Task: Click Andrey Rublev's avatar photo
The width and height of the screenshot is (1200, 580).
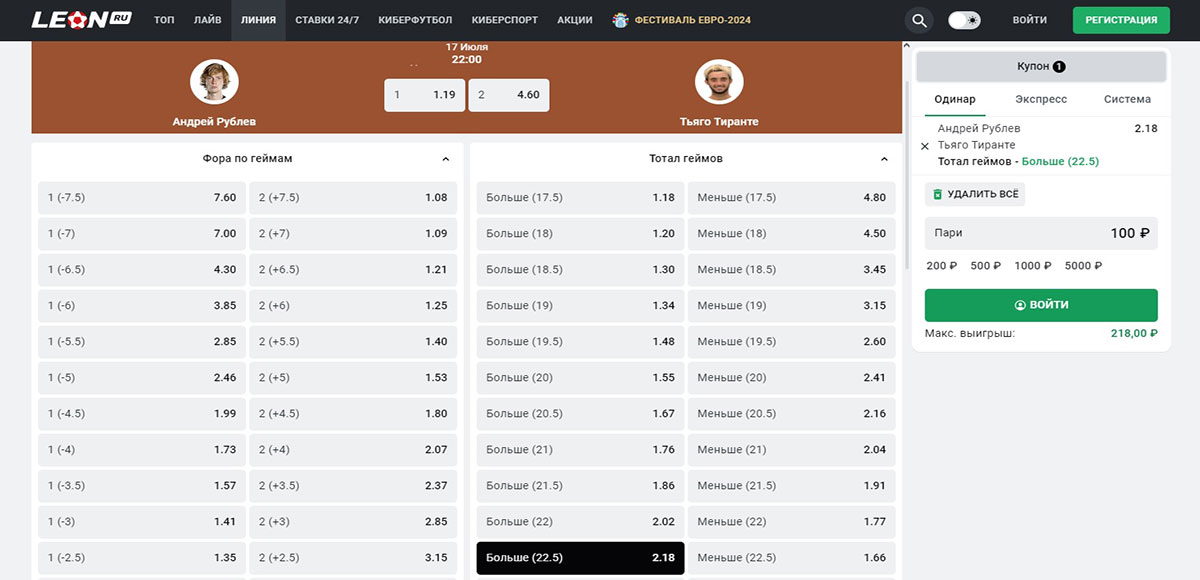Action: coord(214,83)
